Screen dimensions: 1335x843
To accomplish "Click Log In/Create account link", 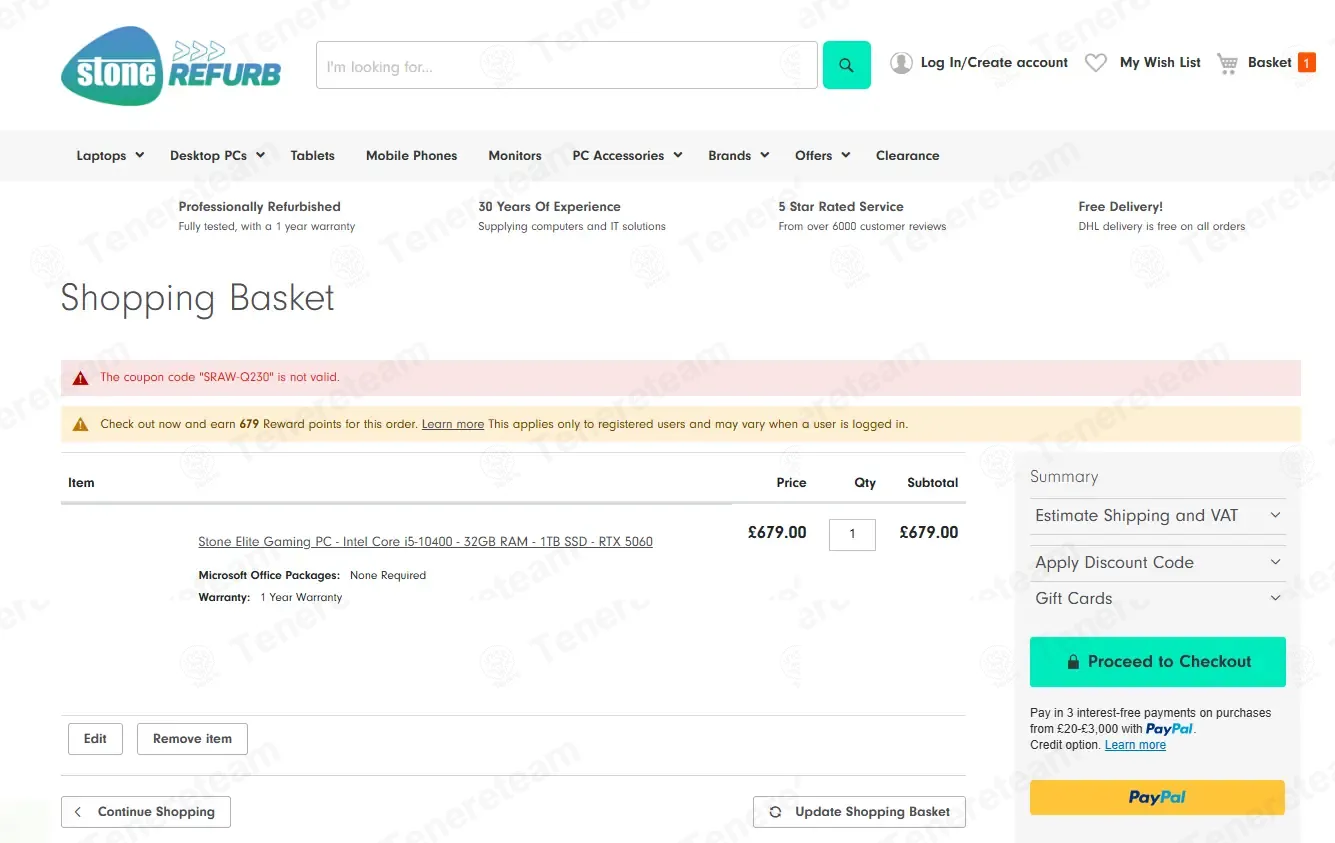I will coord(994,63).
